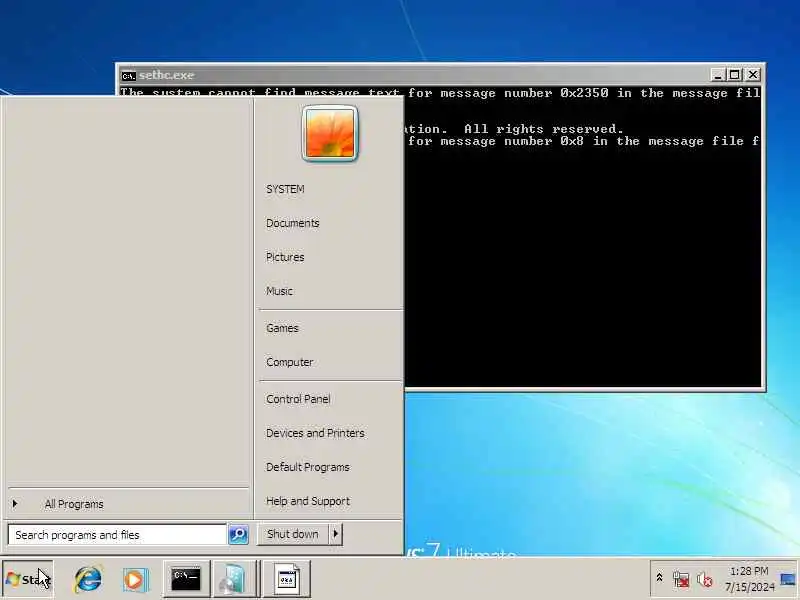
Task: Open Default Programs
Action: click(x=308, y=467)
